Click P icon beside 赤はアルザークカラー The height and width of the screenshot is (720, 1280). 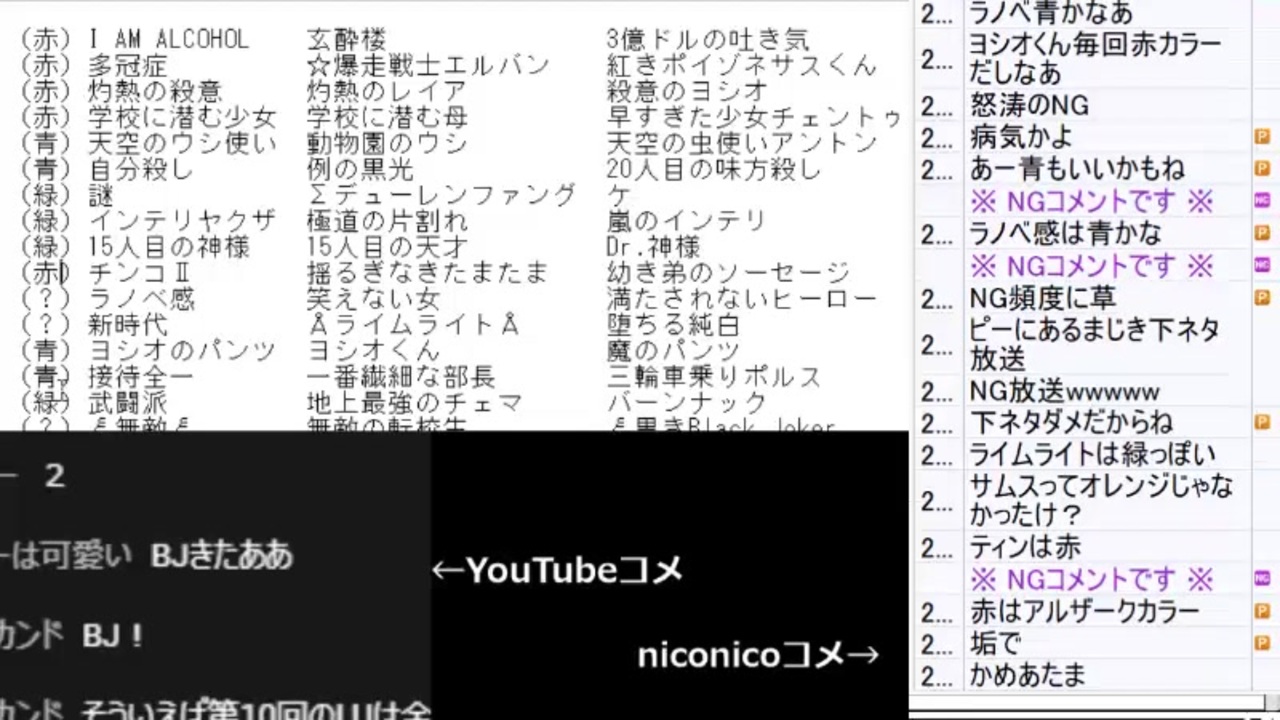click(1262, 611)
